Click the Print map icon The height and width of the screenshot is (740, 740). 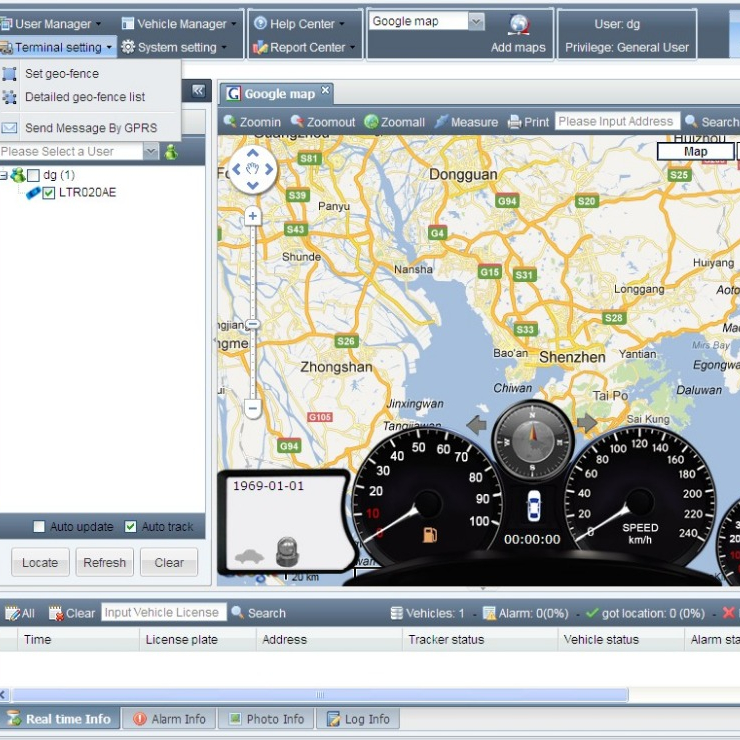pos(514,122)
